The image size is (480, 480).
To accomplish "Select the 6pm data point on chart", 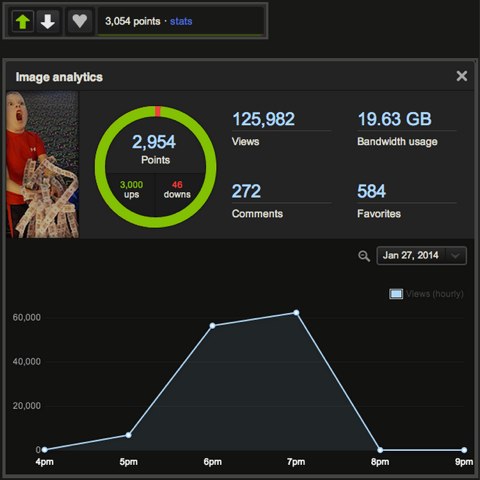I will [x=212, y=325].
